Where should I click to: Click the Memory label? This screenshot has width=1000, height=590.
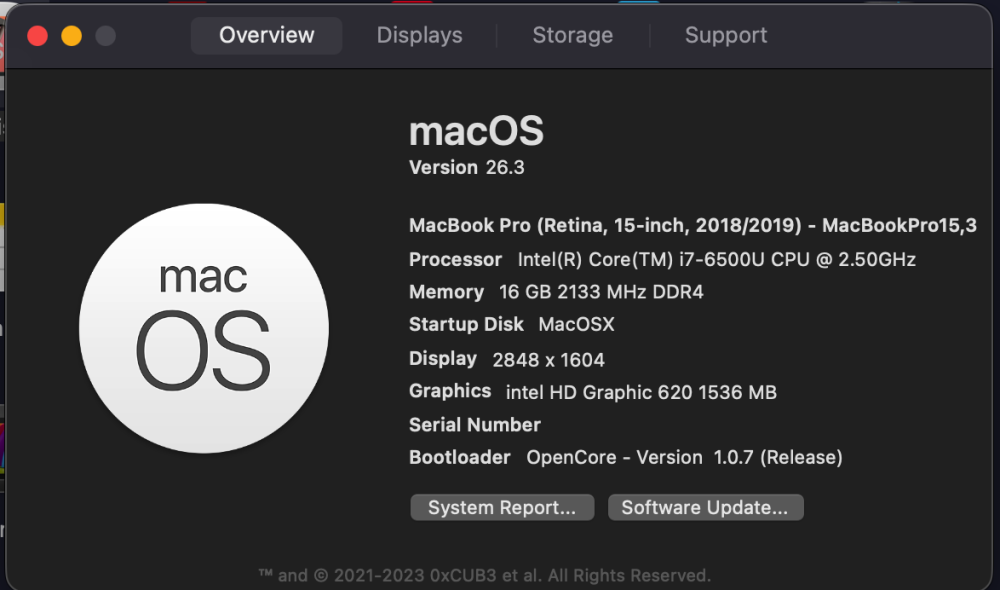tap(446, 292)
